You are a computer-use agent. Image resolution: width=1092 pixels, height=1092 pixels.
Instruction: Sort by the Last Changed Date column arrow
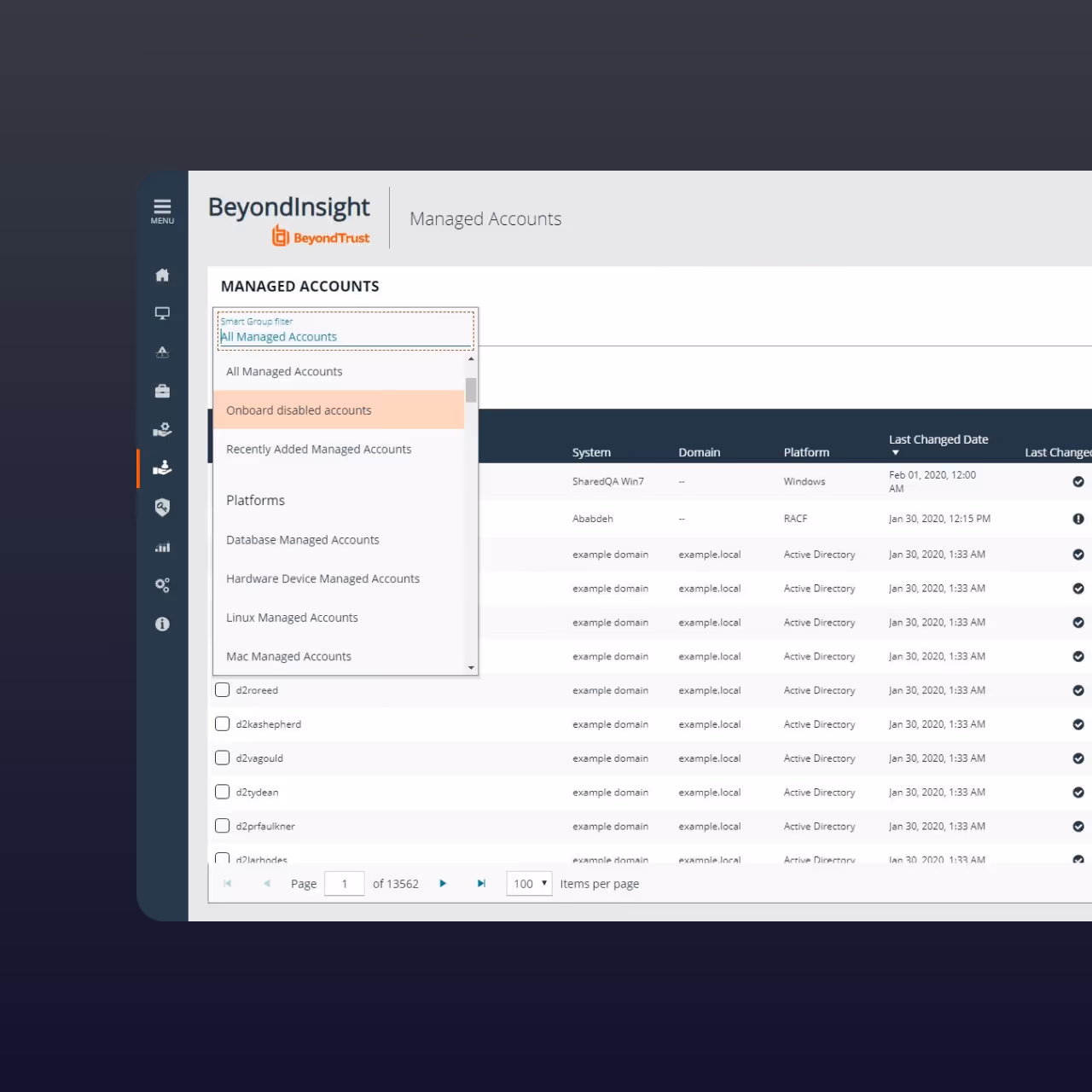pyautogui.click(x=895, y=451)
